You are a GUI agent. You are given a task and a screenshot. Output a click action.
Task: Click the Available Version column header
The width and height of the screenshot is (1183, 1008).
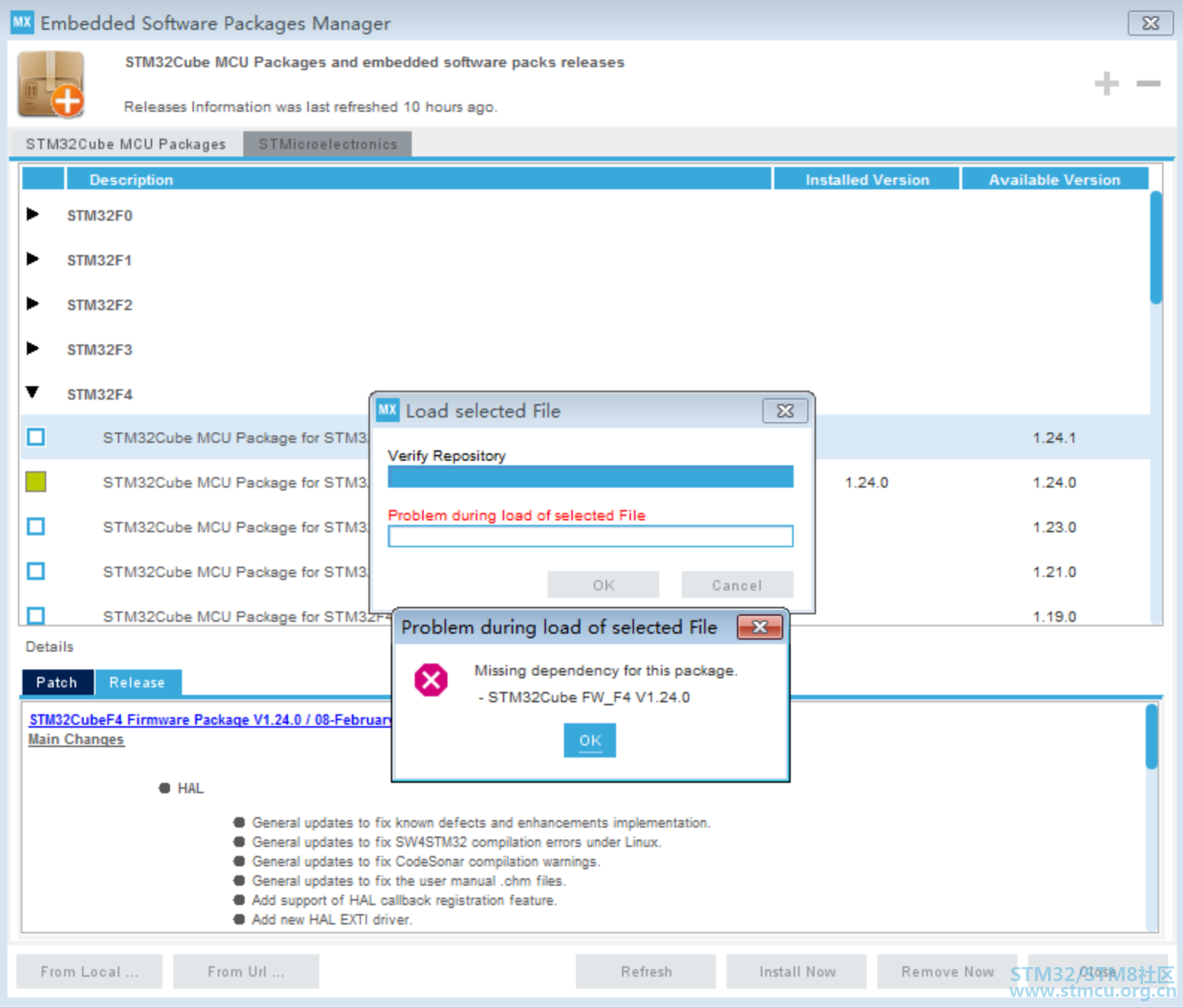[x=1055, y=179]
